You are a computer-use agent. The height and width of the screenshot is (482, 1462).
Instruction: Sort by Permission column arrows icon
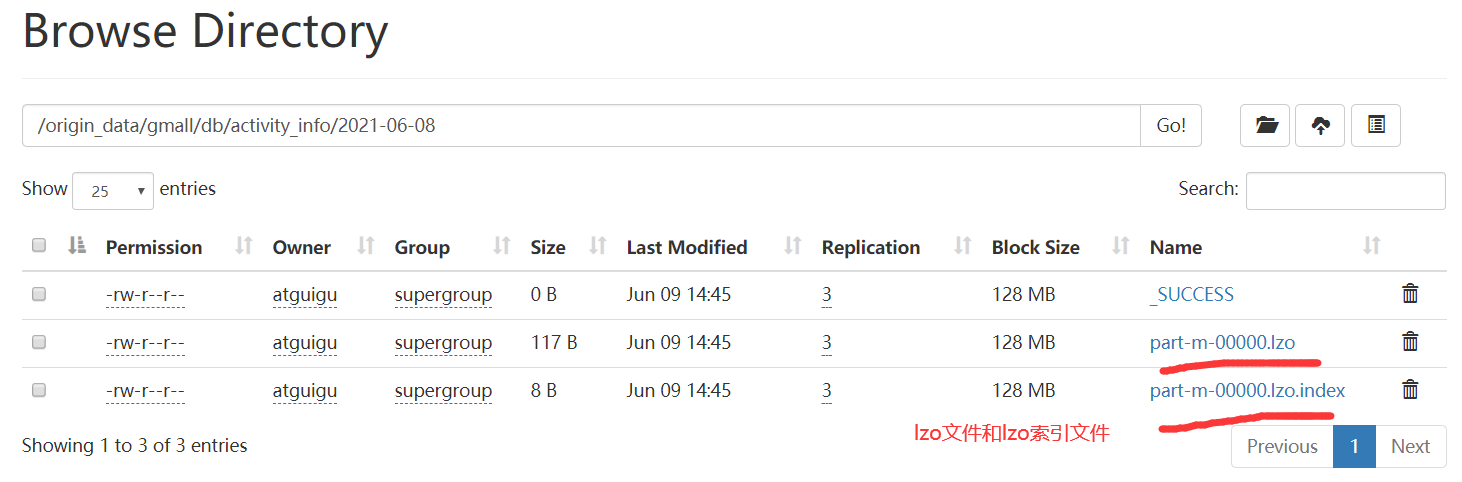point(243,246)
